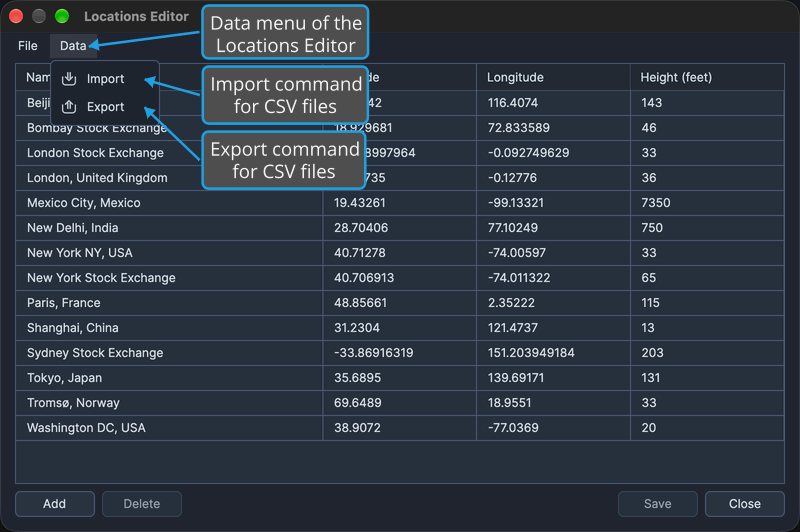Screen dimensions: 800x532
Task: Click latitude value 69.6489
Action: [x=358, y=403]
